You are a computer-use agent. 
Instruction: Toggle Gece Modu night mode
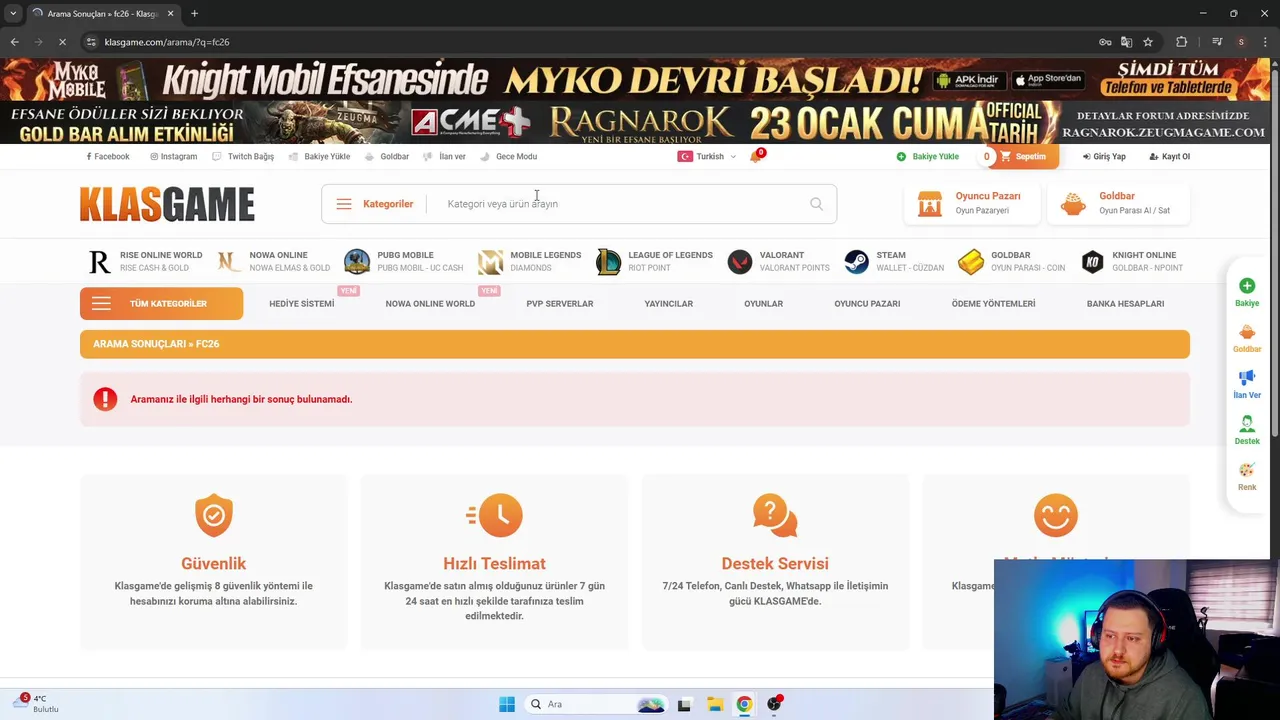click(508, 156)
